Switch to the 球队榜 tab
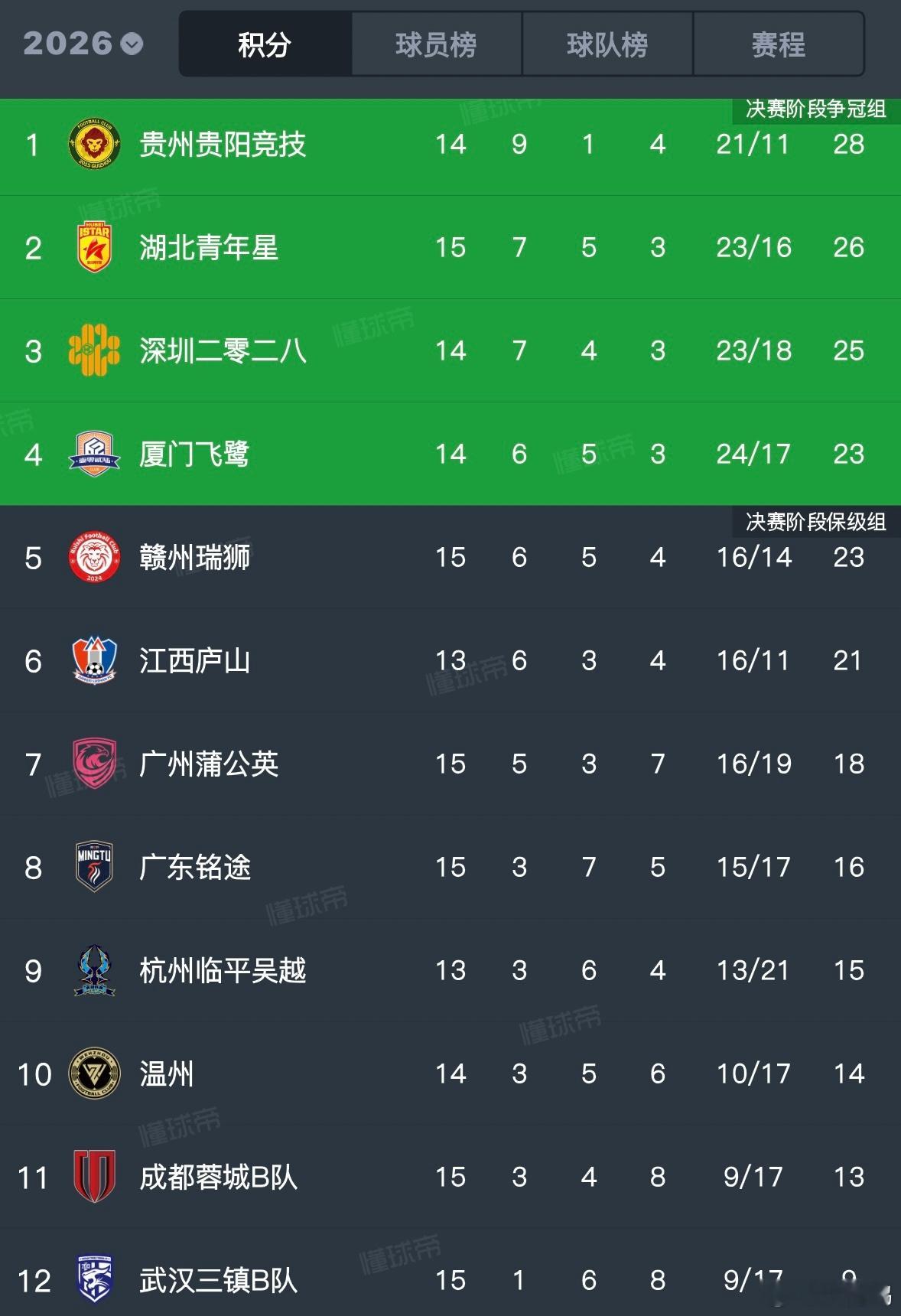 coord(607,44)
